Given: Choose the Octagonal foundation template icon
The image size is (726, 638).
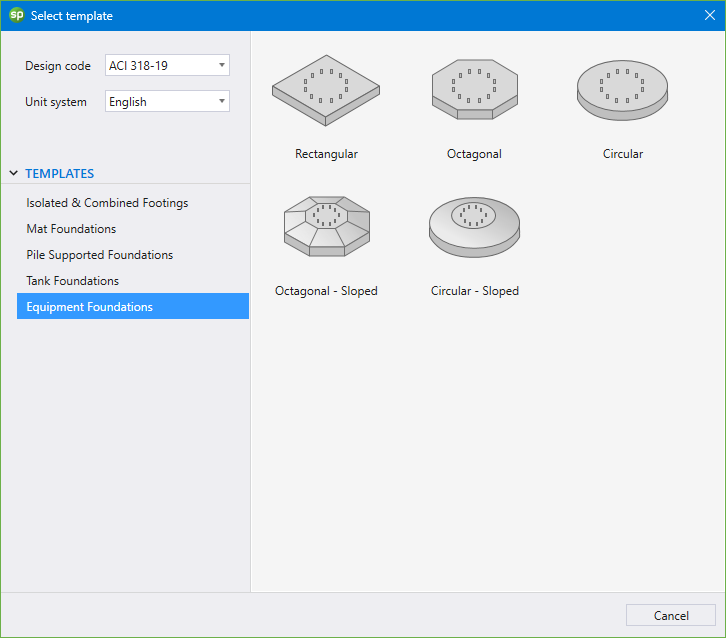Looking at the screenshot, I should point(474,90).
